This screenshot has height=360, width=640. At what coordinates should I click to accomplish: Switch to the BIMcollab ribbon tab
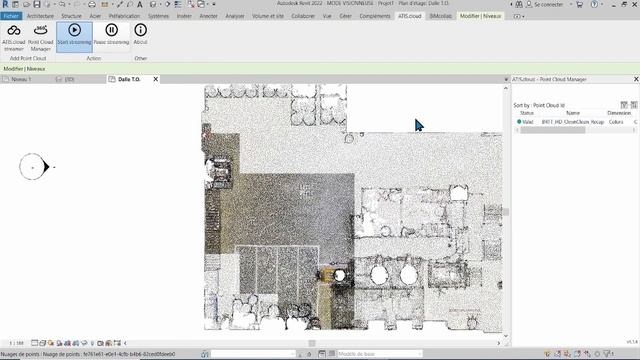[440, 16]
